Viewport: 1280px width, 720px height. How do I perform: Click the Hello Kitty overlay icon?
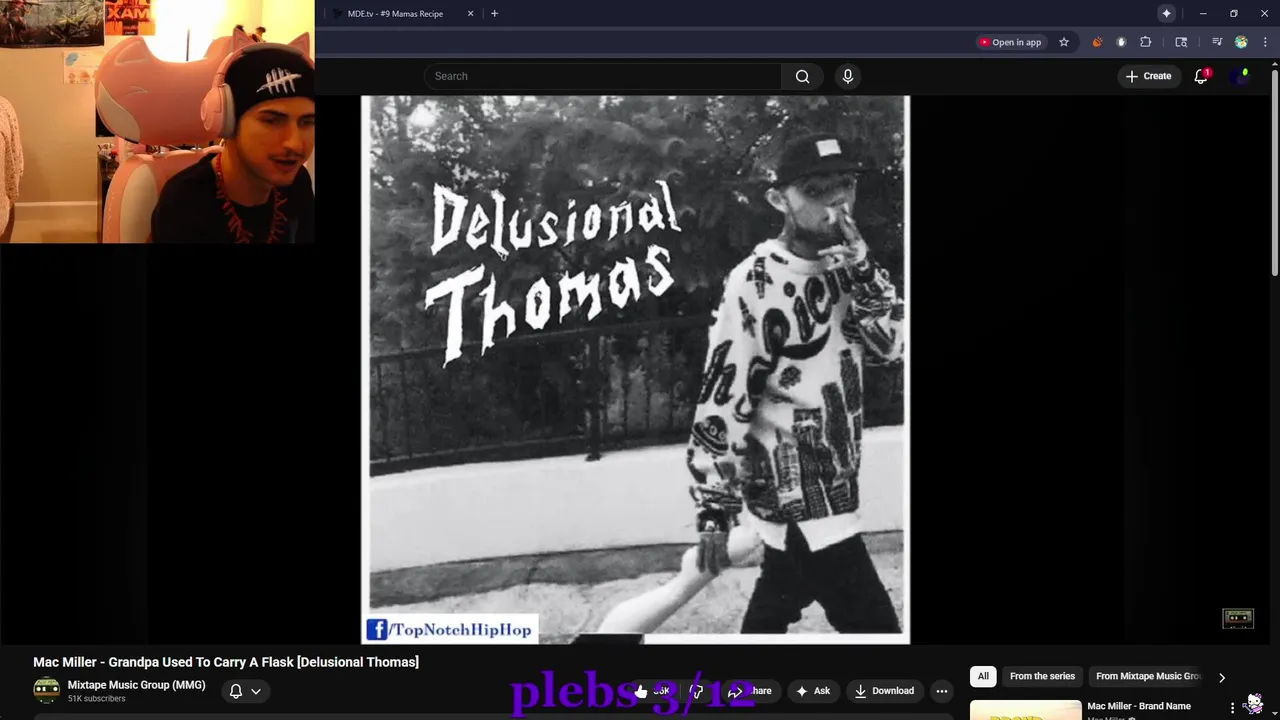tap(1254, 704)
